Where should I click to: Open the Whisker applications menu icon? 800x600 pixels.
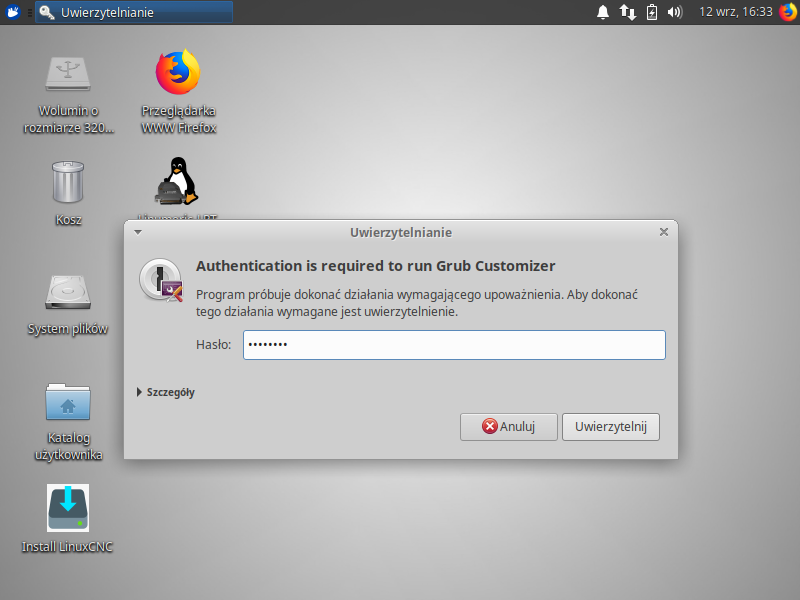pyautogui.click(x=14, y=12)
